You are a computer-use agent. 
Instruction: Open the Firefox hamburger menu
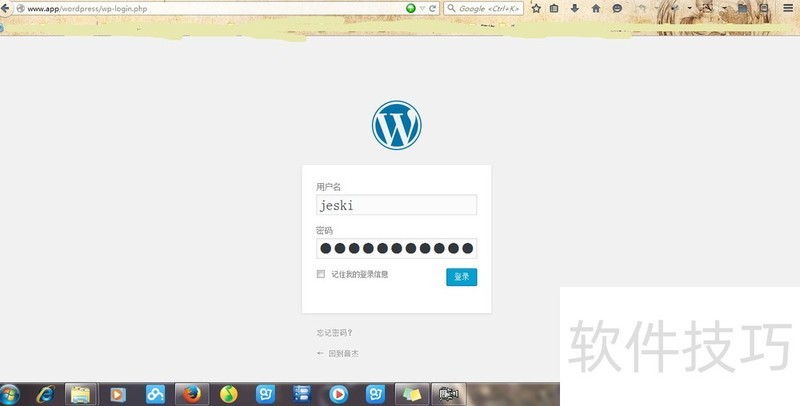point(788,8)
